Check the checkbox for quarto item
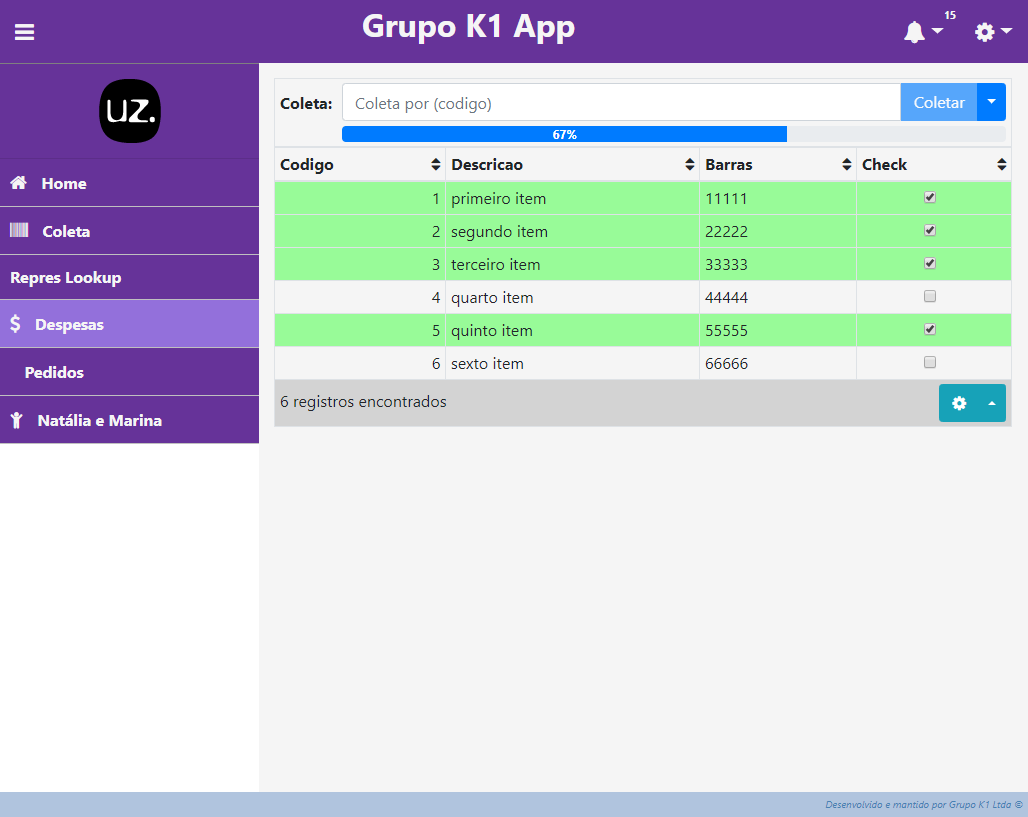 click(930, 296)
